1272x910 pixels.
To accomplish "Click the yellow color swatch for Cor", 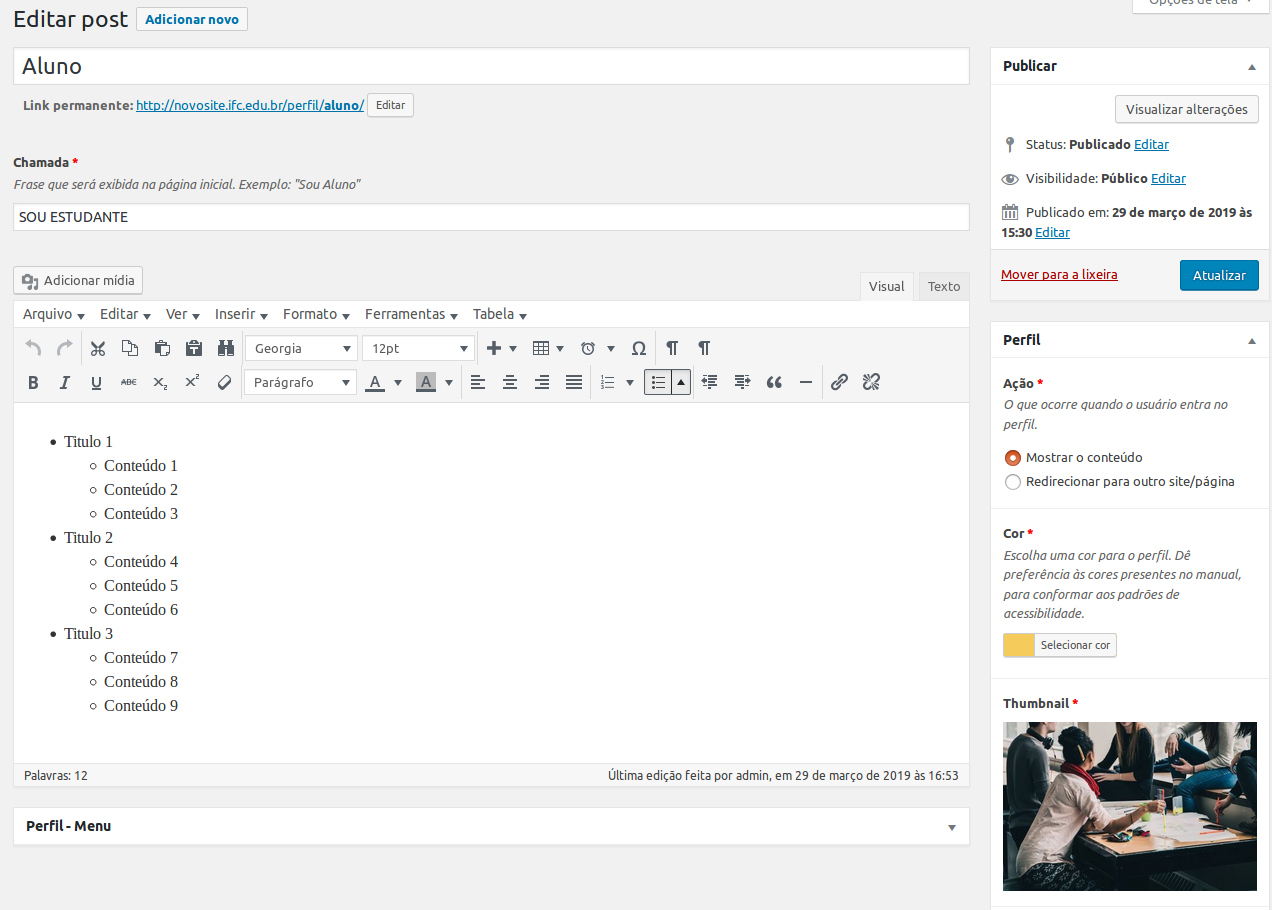I will [x=1018, y=645].
